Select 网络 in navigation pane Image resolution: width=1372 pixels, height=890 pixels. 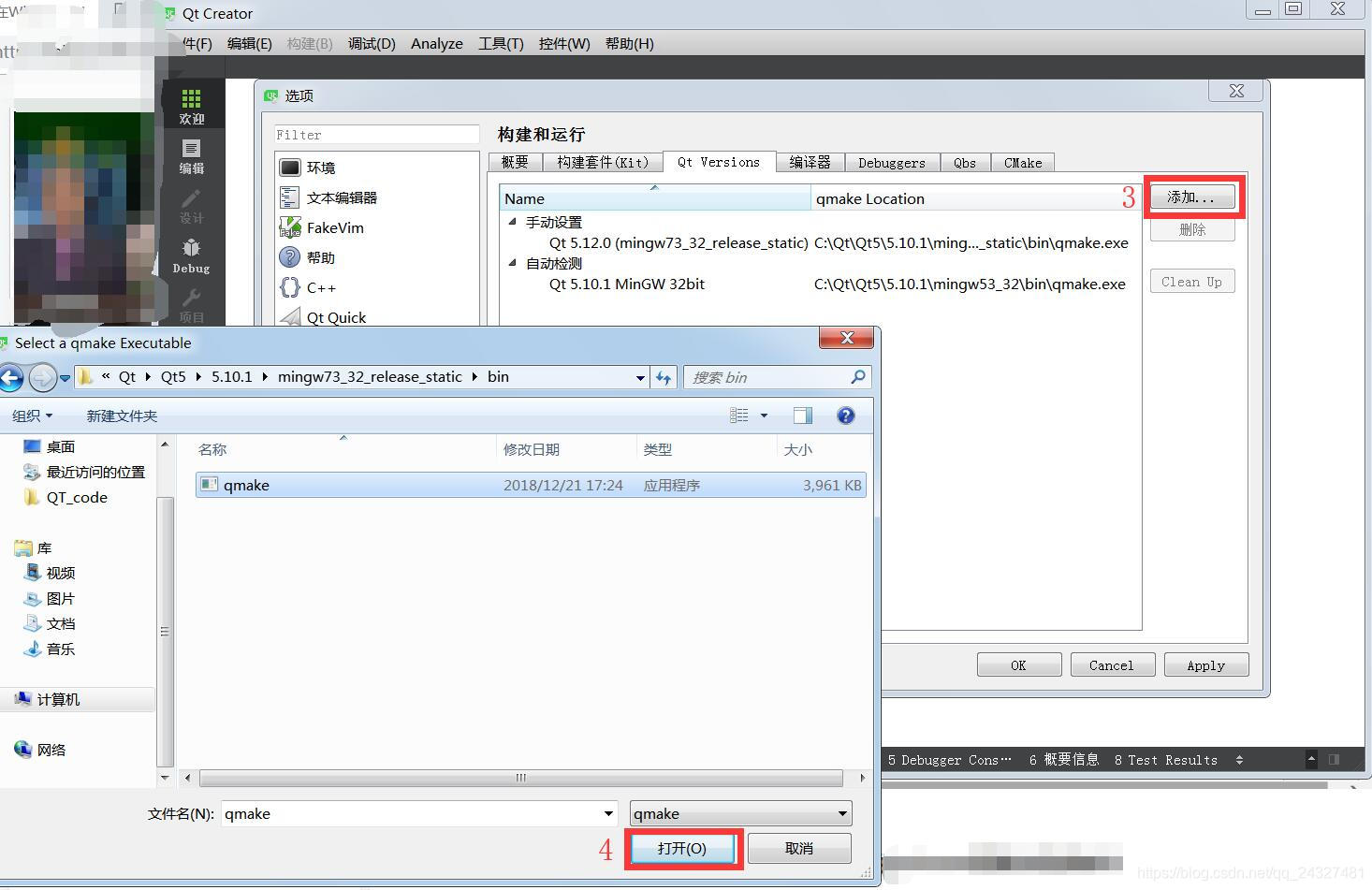[x=41, y=750]
